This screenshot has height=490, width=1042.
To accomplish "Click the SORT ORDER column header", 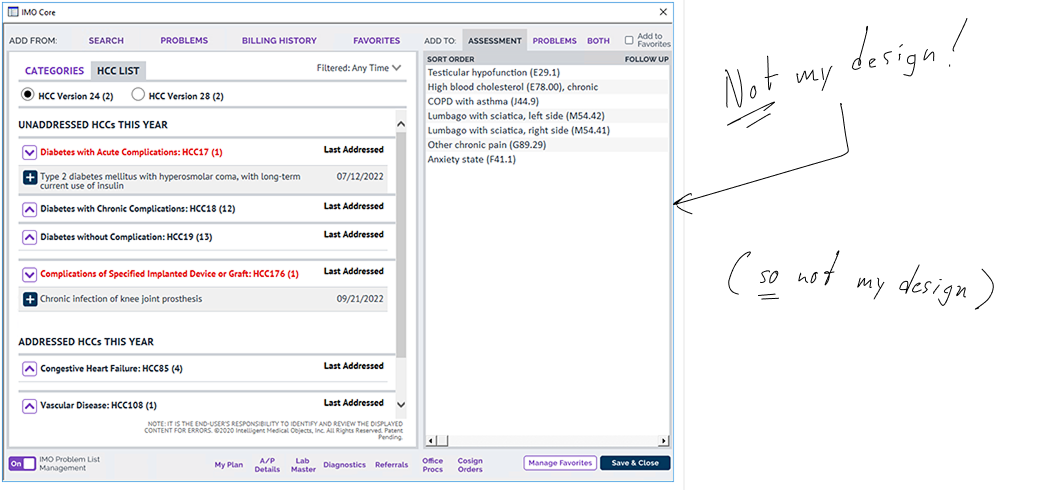I will click(x=451, y=59).
